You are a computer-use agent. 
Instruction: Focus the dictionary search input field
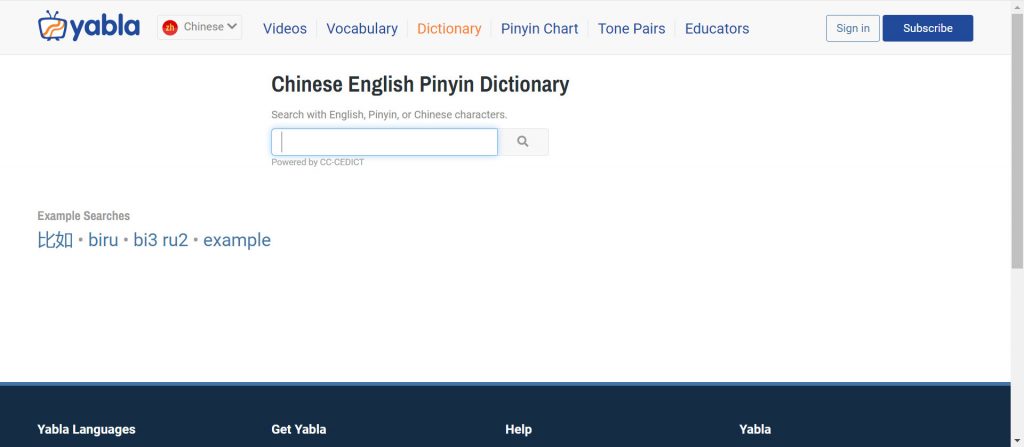pyautogui.click(x=384, y=142)
